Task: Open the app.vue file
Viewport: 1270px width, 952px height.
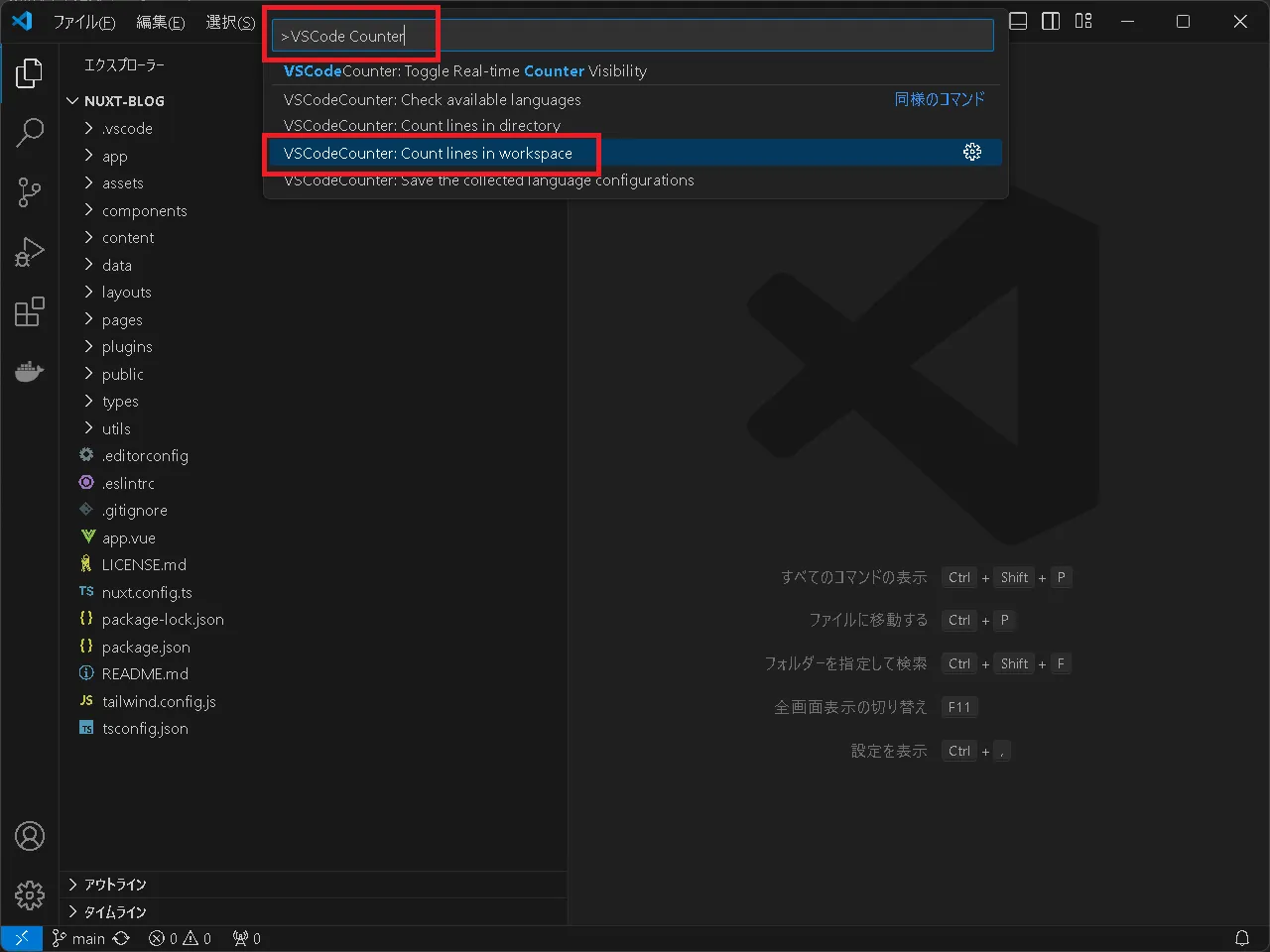Action: click(314, 537)
